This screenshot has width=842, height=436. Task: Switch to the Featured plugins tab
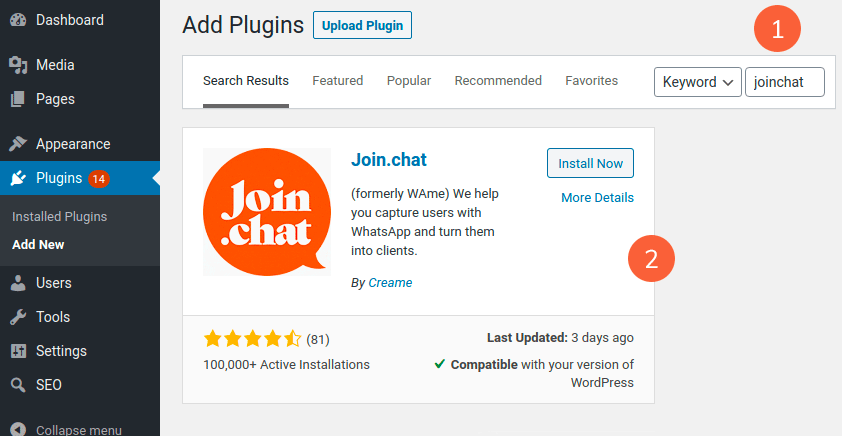click(x=337, y=81)
